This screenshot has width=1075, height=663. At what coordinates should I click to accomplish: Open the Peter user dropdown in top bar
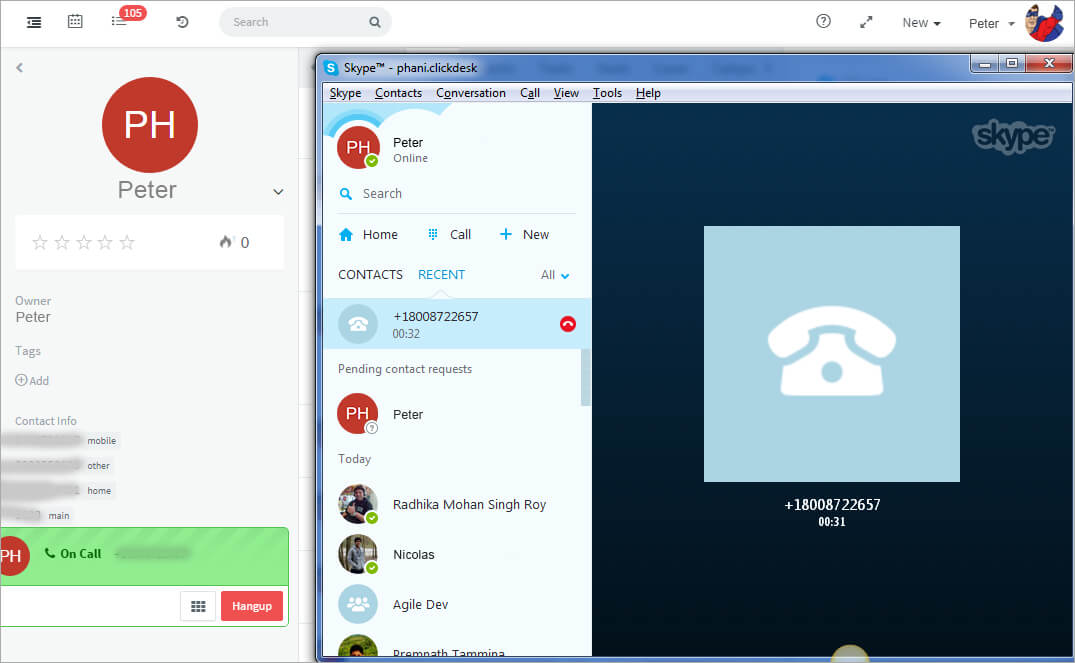(x=991, y=23)
